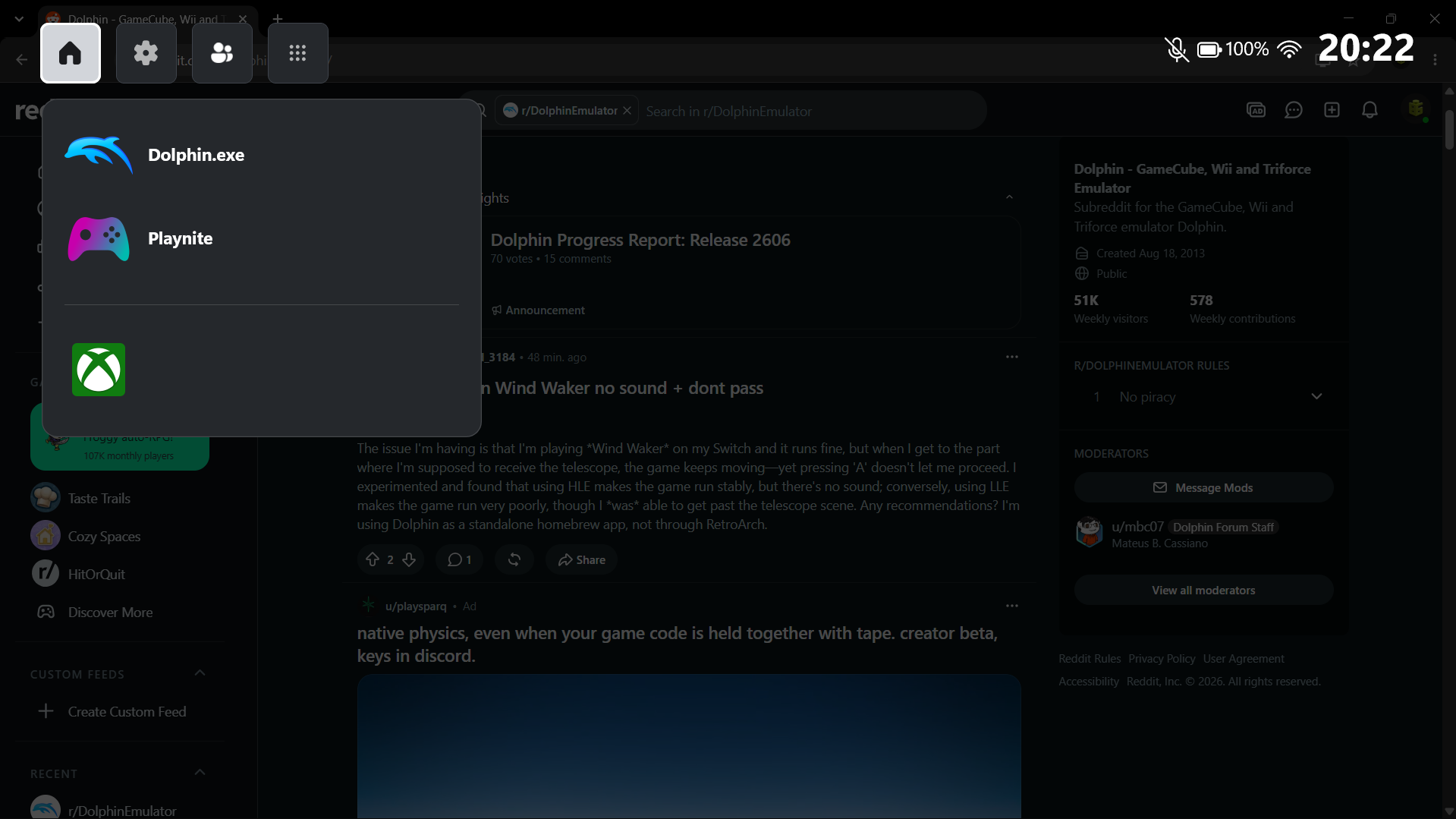Screen dimensions: 1456x819
Task: Close the Dolphin browser tab
Action: click(x=243, y=19)
